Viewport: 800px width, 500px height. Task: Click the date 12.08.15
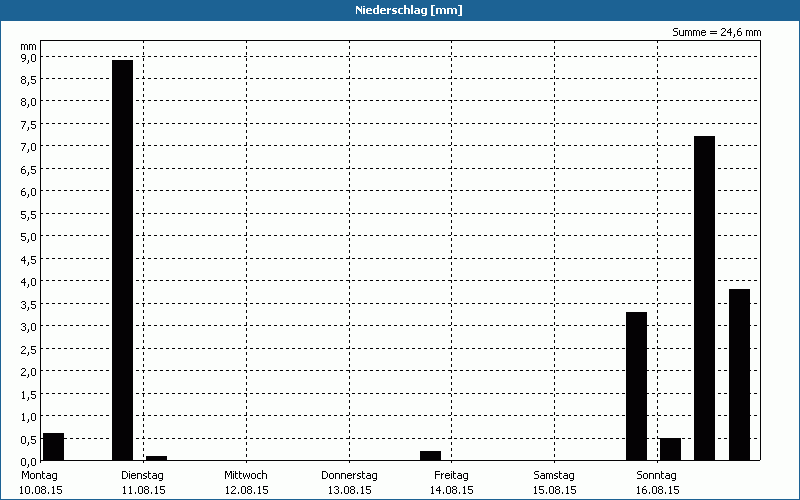coord(246,490)
